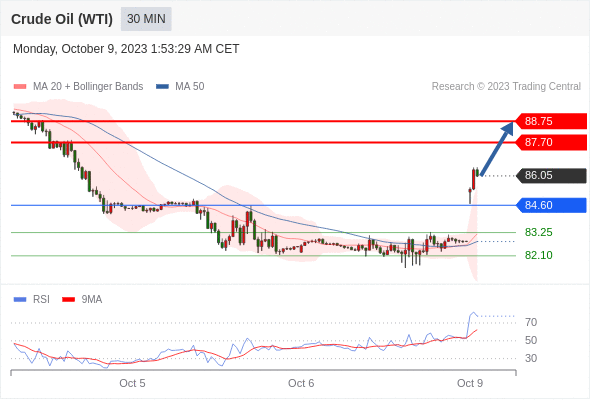The height and width of the screenshot is (400, 590).
Task: Click the 88.75 resistance price label
Action: 551,121
